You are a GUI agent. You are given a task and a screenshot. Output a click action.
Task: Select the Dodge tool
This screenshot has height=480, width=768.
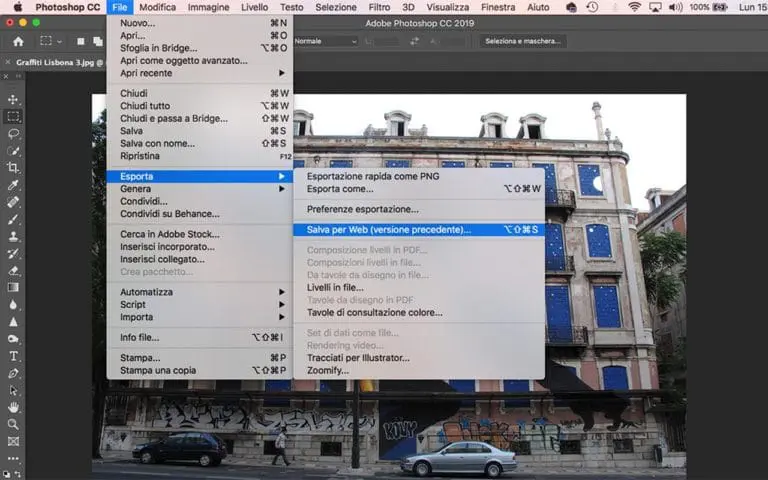pyautogui.click(x=13, y=339)
